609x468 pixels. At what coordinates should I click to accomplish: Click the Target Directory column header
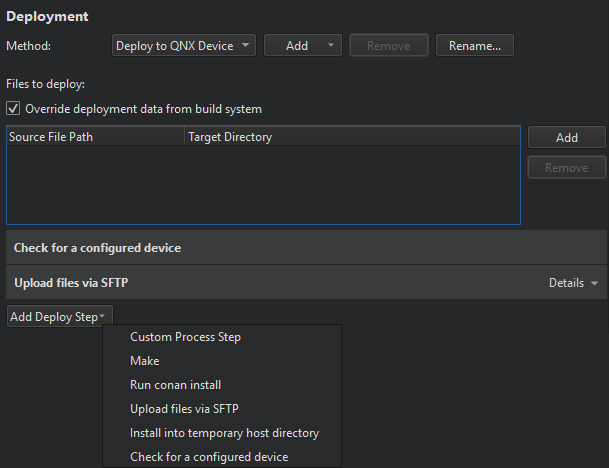350,137
